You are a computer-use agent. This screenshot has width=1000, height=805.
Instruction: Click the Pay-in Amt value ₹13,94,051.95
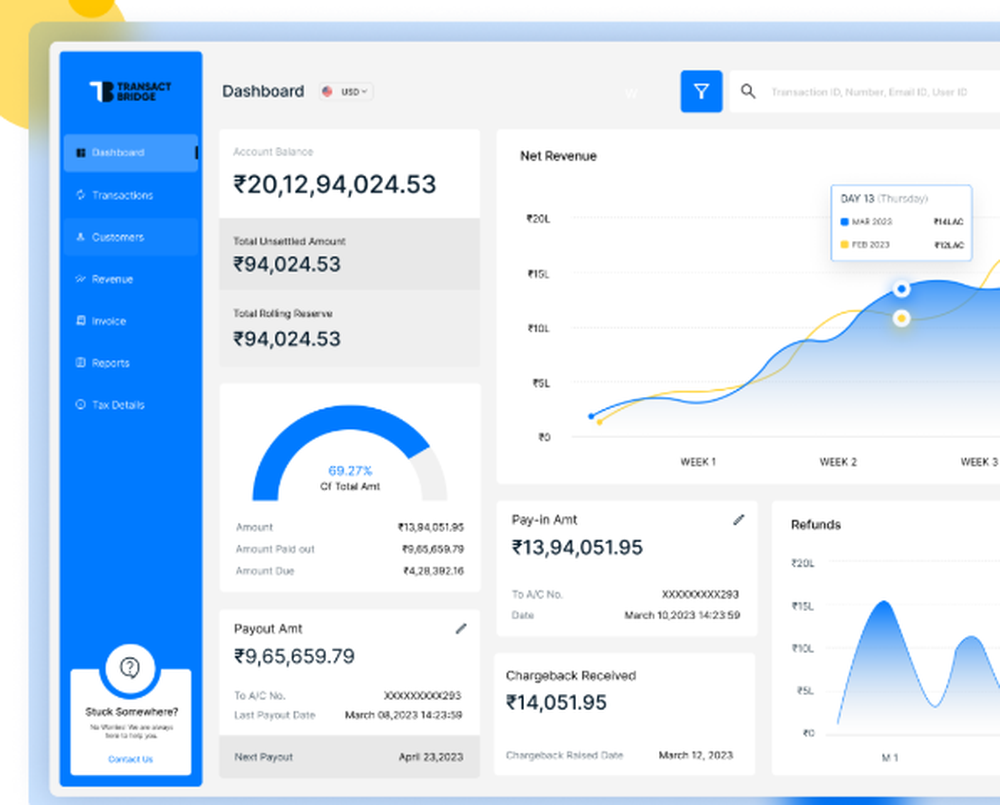pos(577,547)
